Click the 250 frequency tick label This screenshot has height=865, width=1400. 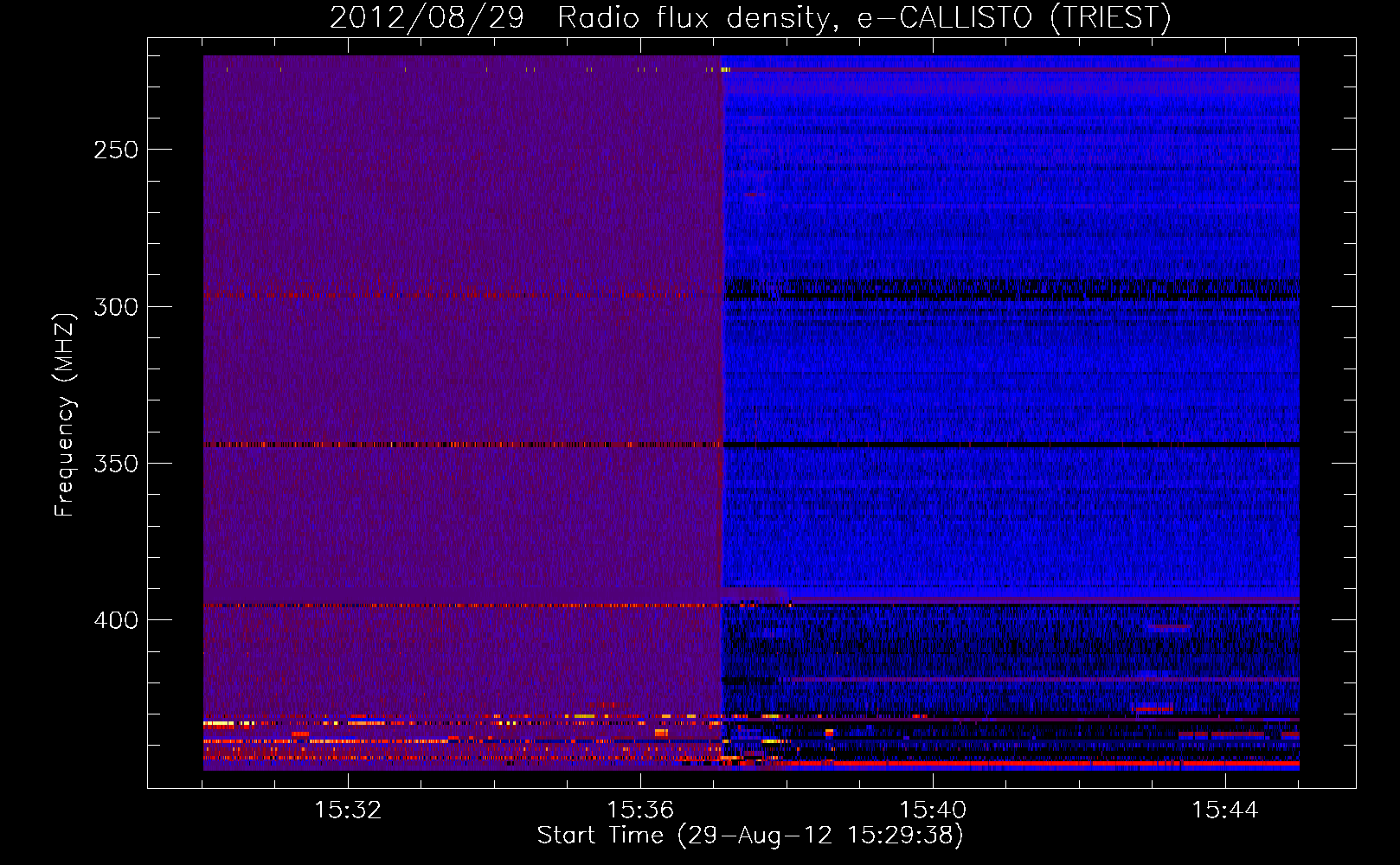[x=116, y=150]
